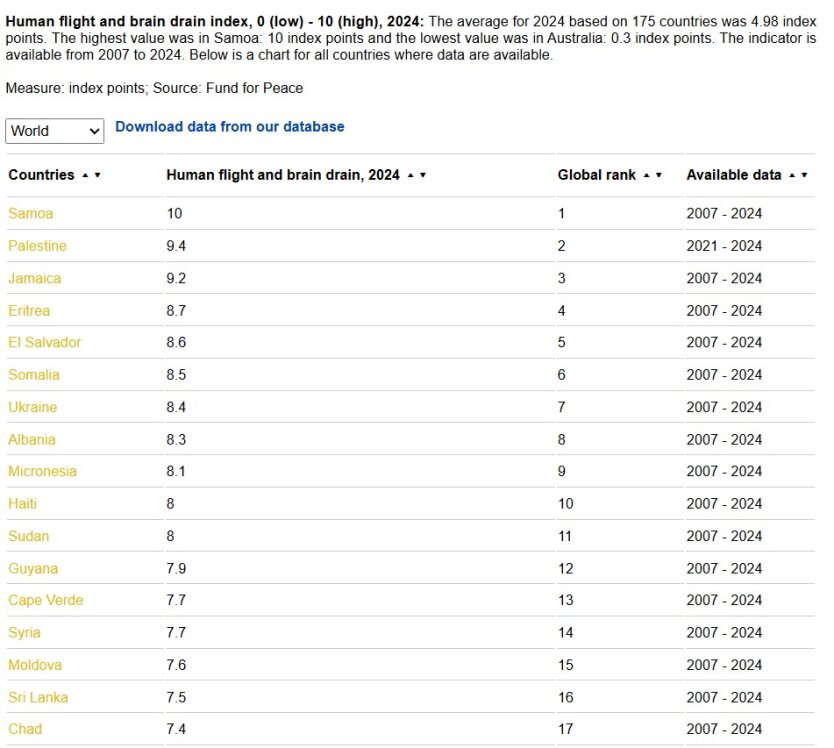834x748 pixels.
Task: Sort brain drain 2024 values descending
Action: click(x=423, y=175)
